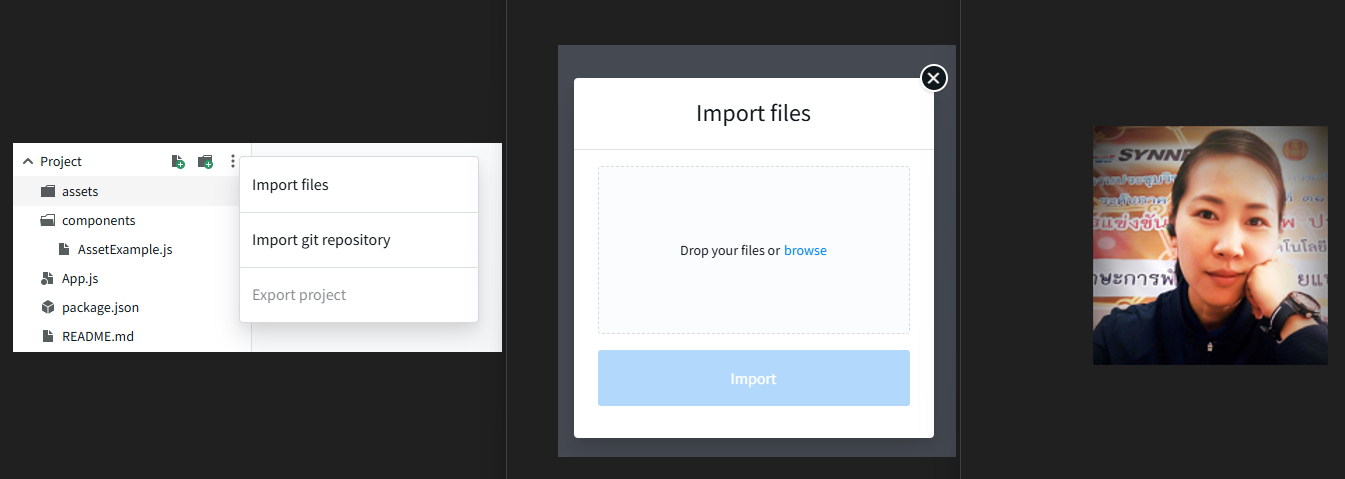The width and height of the screenshot is (1345, 479).
Task: Click the package.json cube icon
Action: click(47, 307)
